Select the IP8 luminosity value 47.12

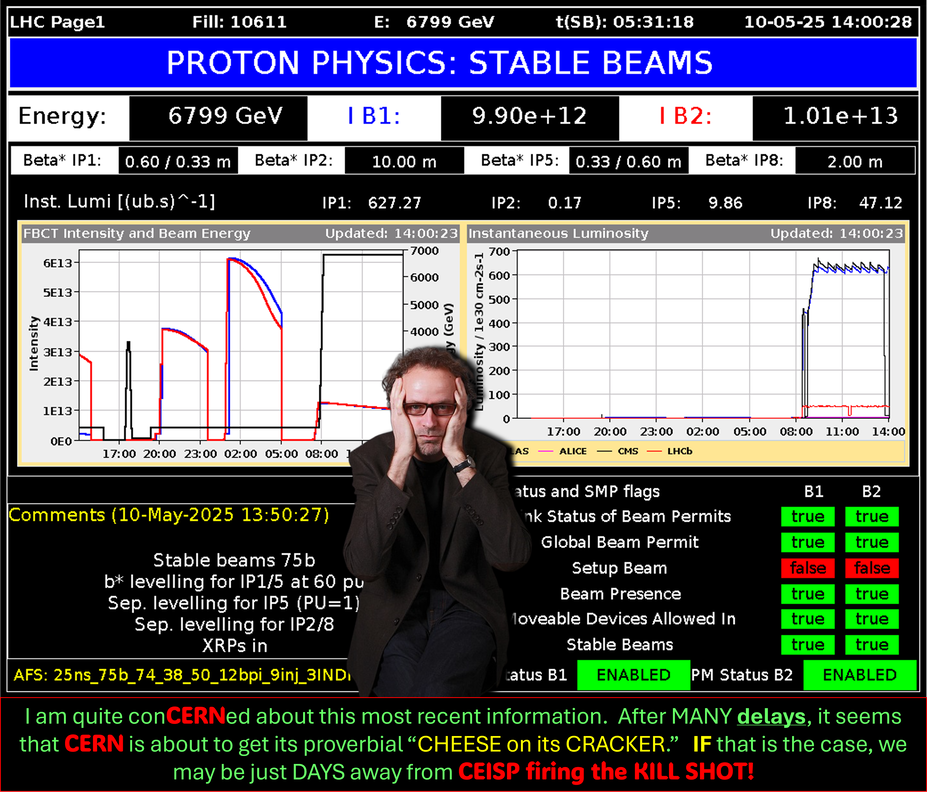(881, 203)
